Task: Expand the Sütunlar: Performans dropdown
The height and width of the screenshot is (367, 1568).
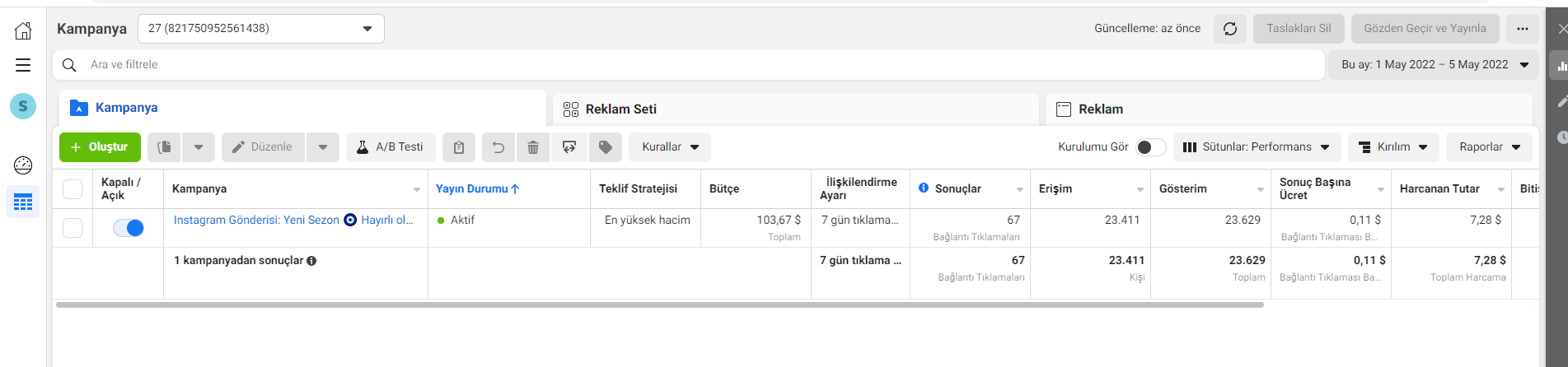Action: 1257,147
